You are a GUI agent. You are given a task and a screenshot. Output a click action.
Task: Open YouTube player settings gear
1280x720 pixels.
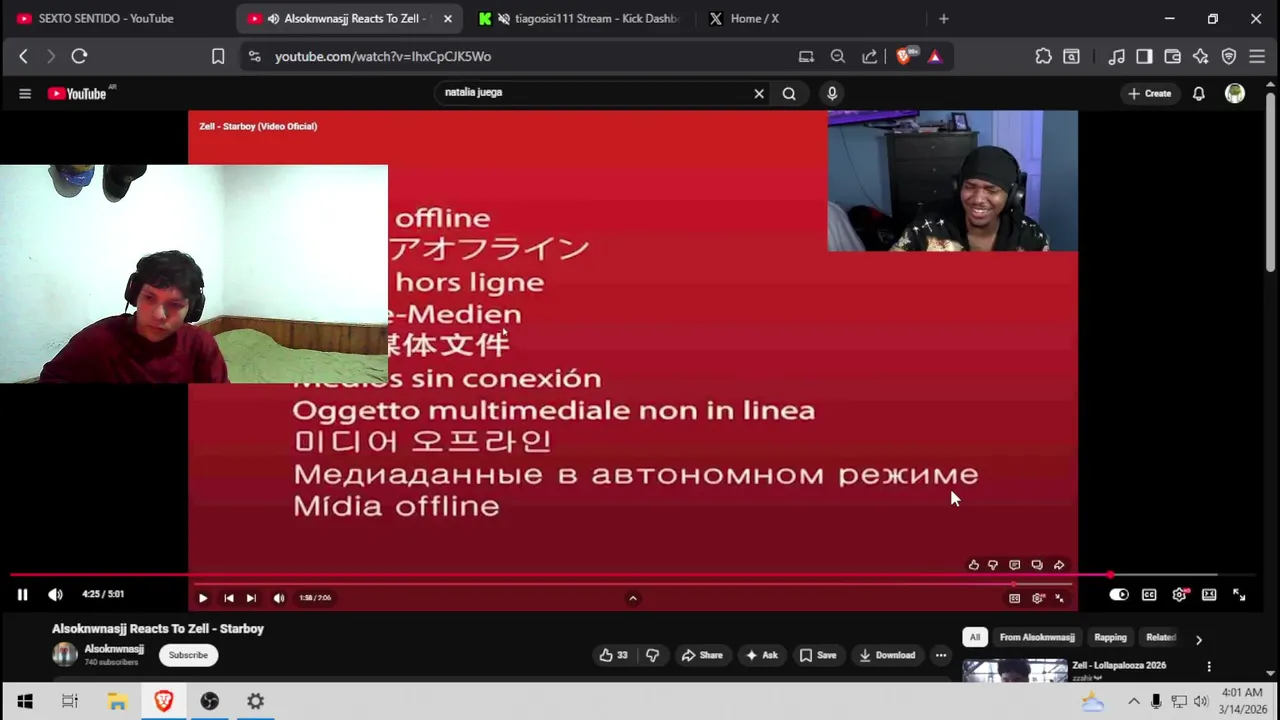(1180, 595)
